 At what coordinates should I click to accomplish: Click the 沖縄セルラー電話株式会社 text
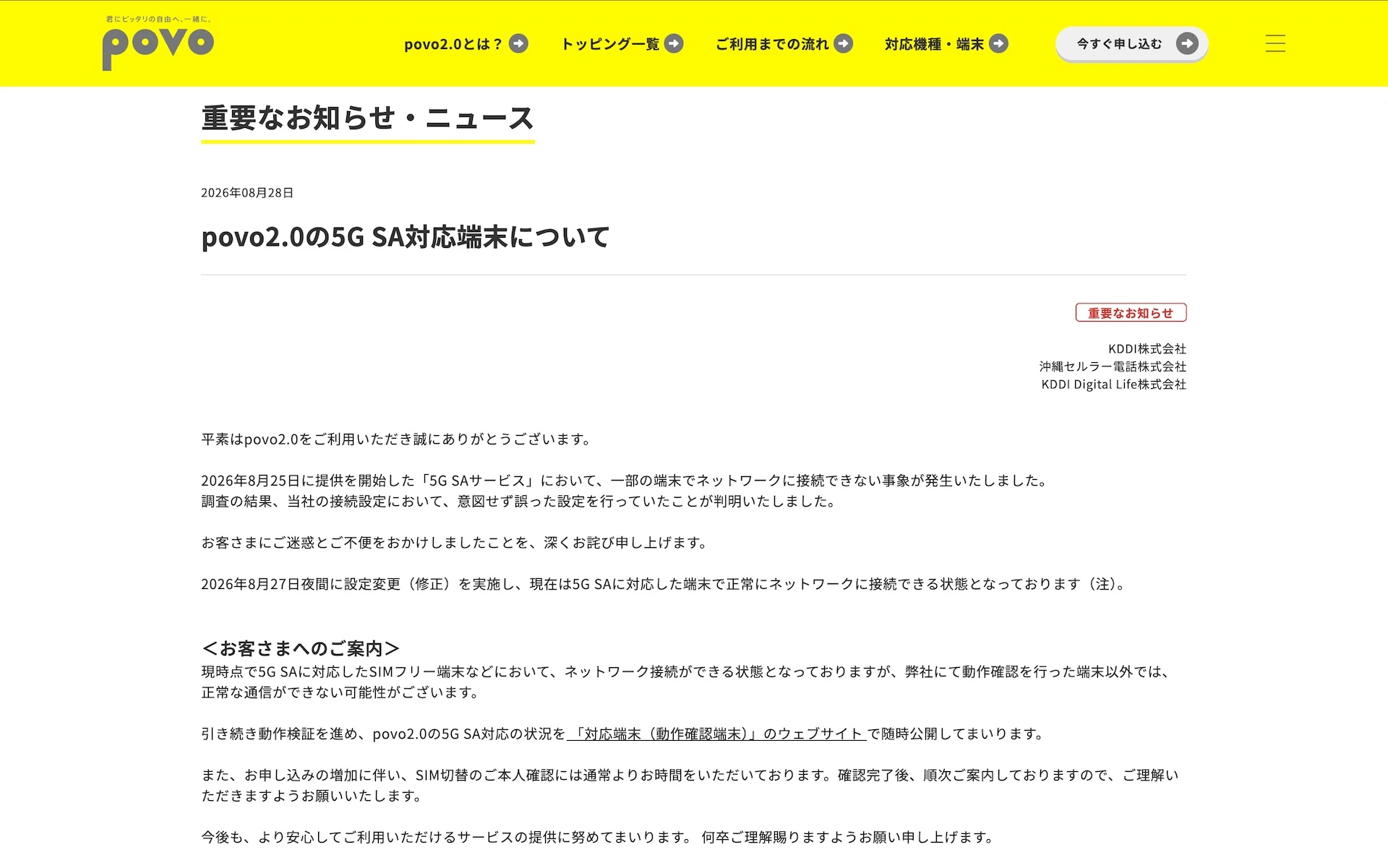point(1113,367)
